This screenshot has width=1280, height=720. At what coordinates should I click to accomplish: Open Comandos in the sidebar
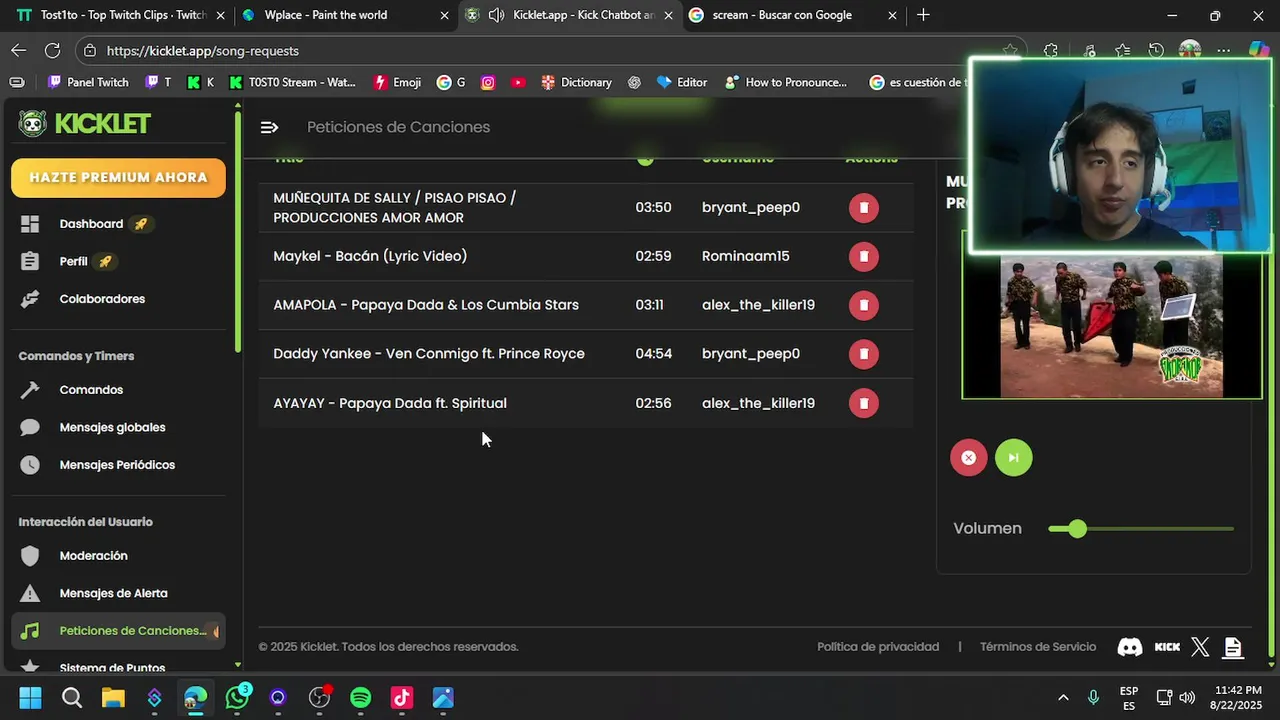click(x=91, y=390)
